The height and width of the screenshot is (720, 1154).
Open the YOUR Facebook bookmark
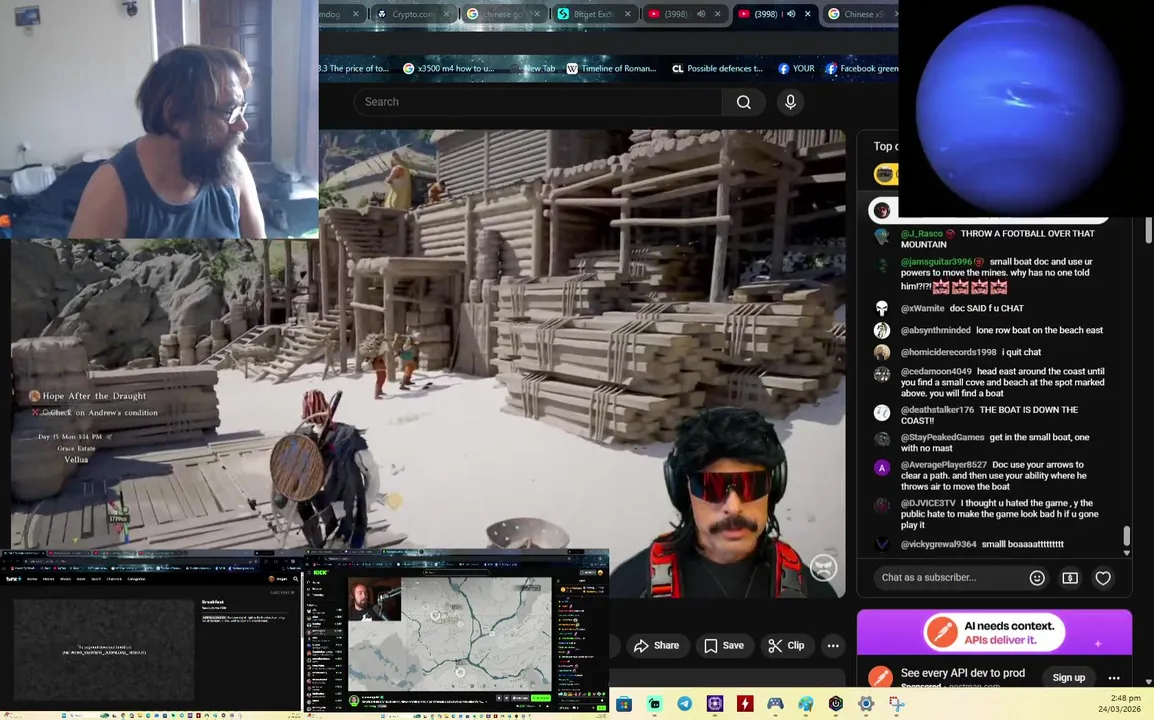click(796, 68)
